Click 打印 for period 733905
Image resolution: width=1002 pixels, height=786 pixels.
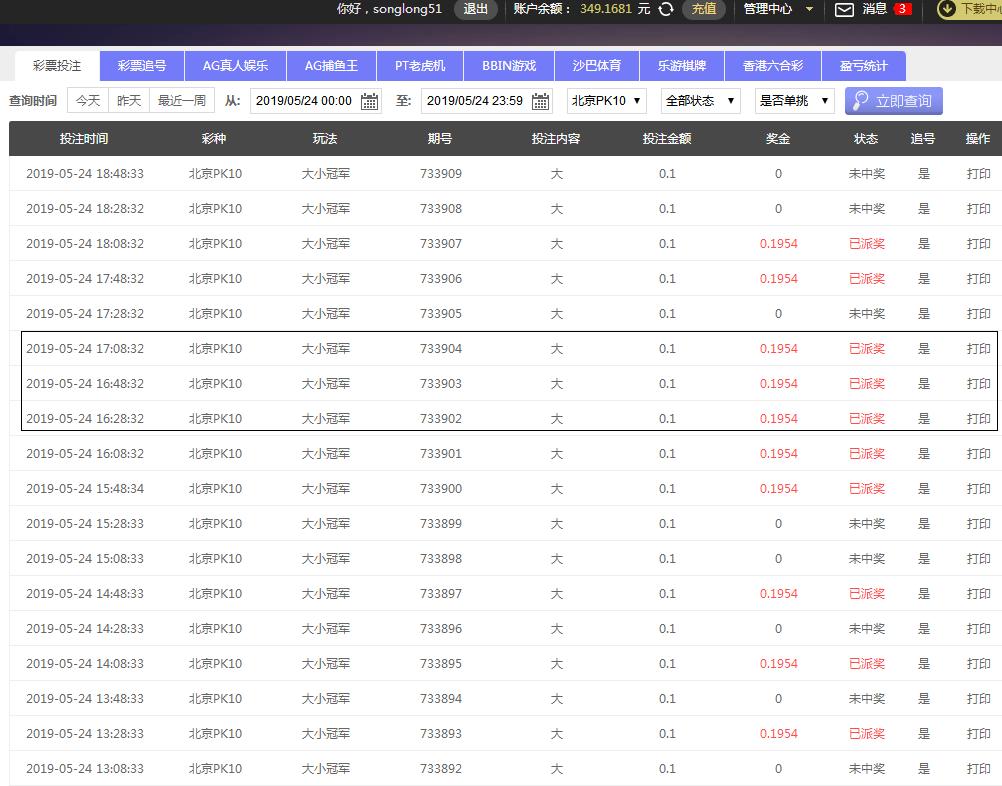click(978, 314)
